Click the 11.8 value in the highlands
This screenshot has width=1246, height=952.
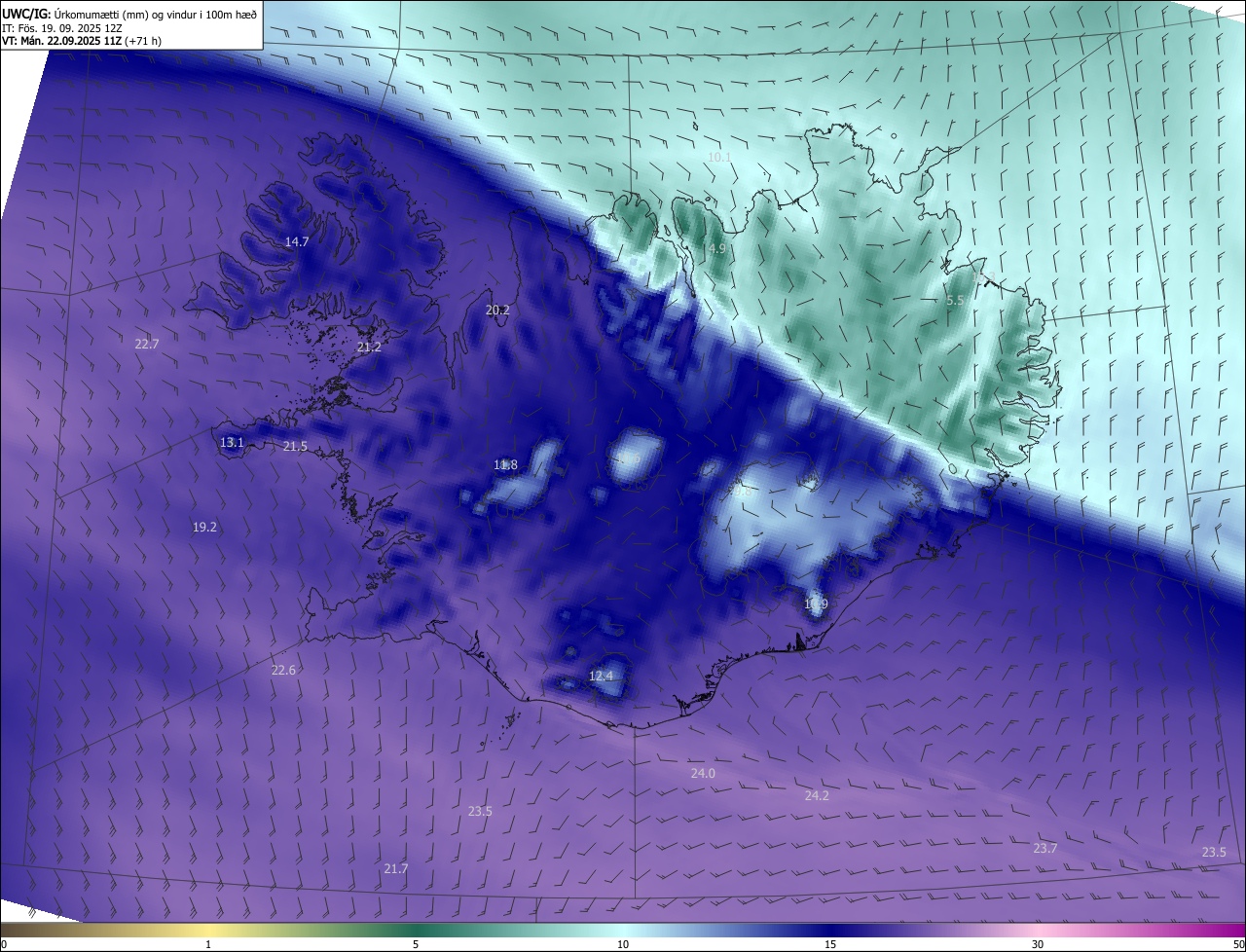(505, 465)
